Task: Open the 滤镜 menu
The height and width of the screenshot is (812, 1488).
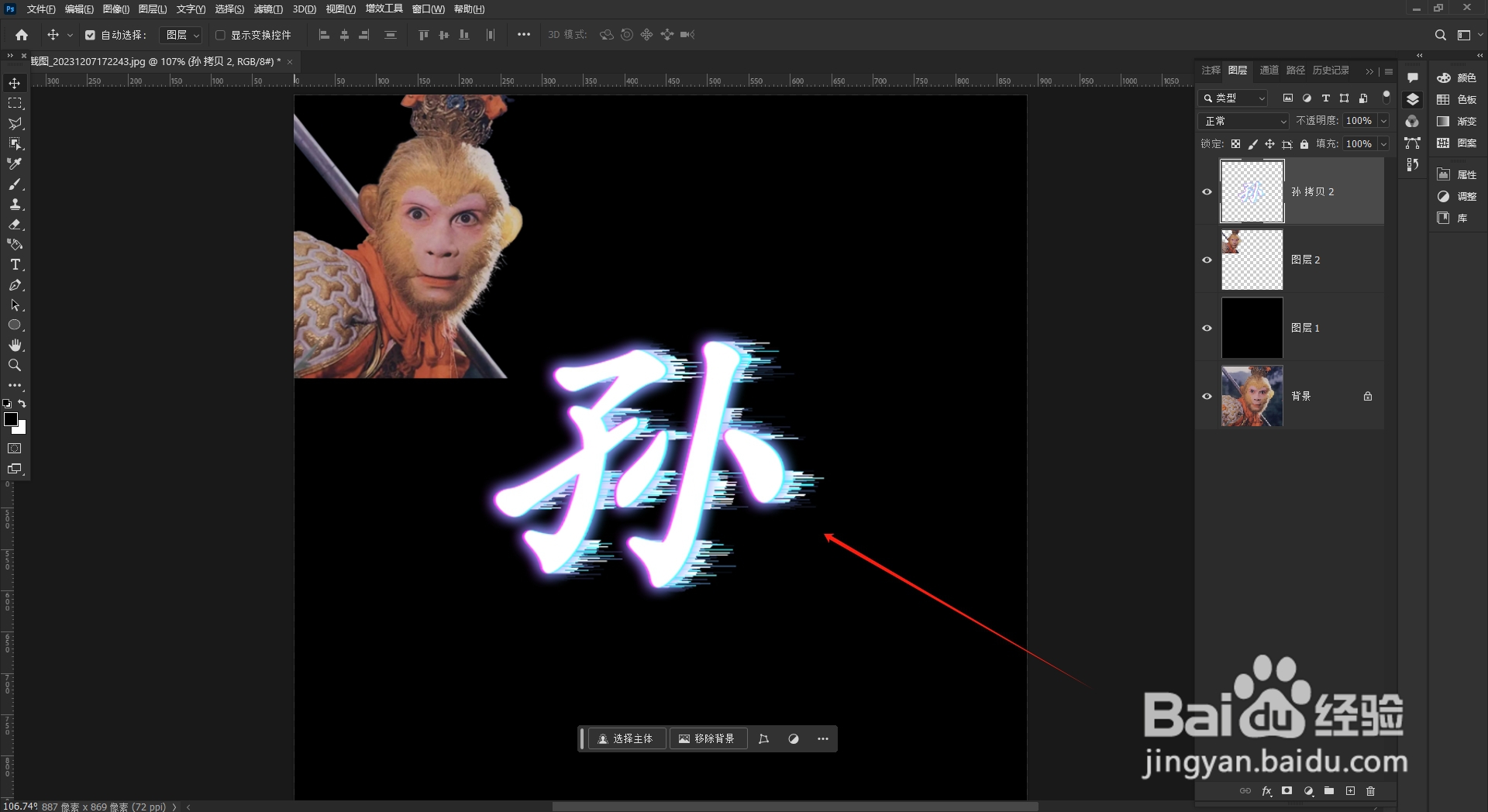Action: [x=267, y=9]
